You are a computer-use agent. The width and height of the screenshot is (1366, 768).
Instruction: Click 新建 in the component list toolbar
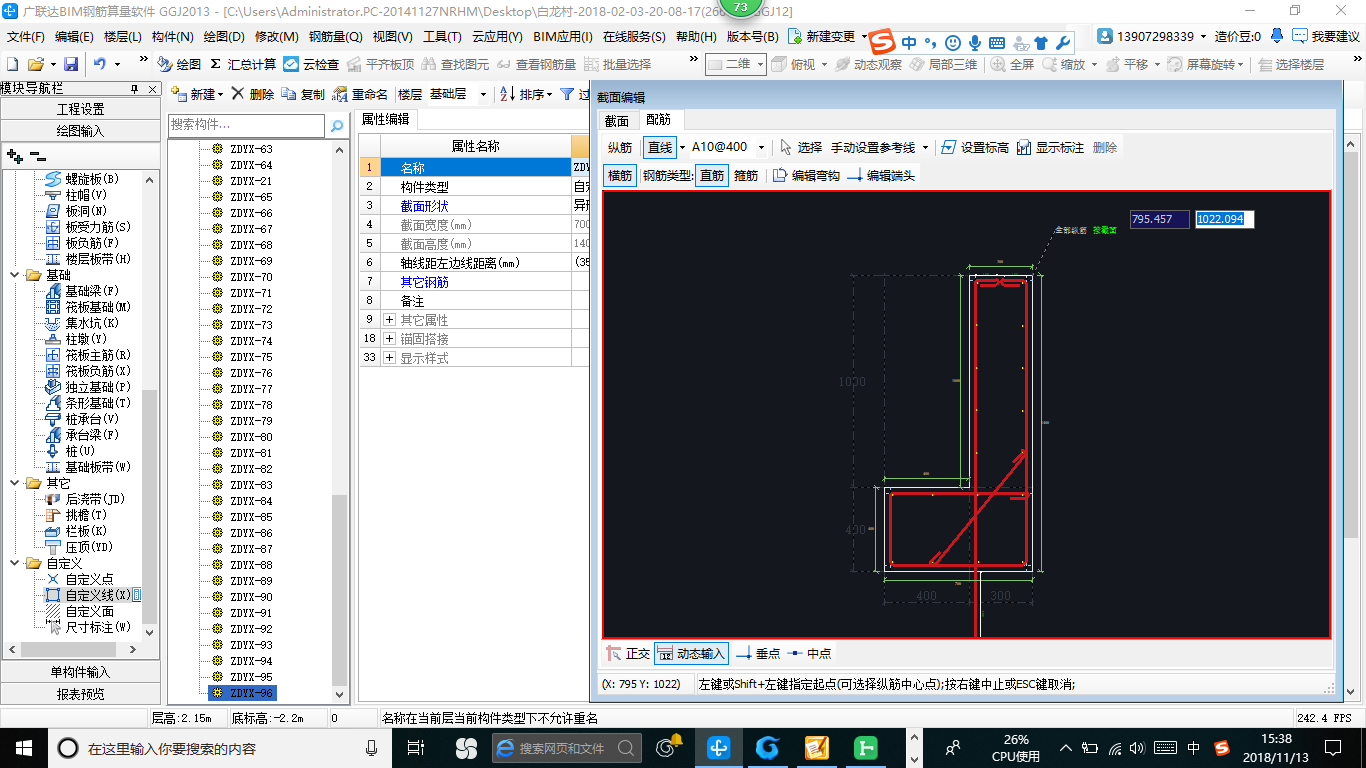click(x=196, y=94)
